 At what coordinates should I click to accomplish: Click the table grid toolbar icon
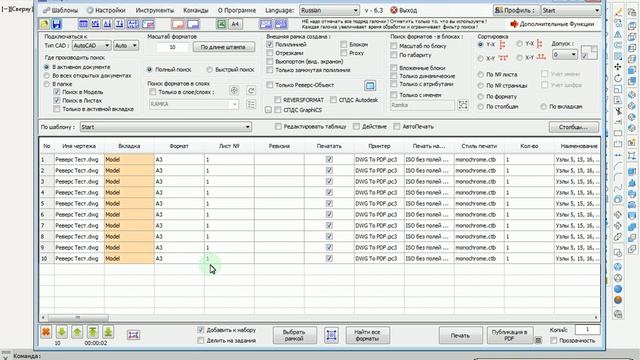click(83, 24)
